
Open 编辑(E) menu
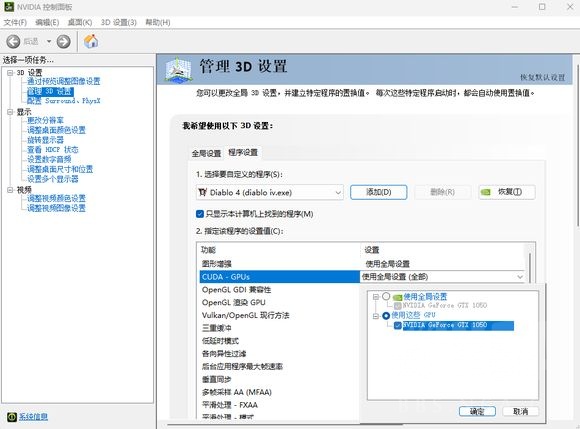point(47,23)
